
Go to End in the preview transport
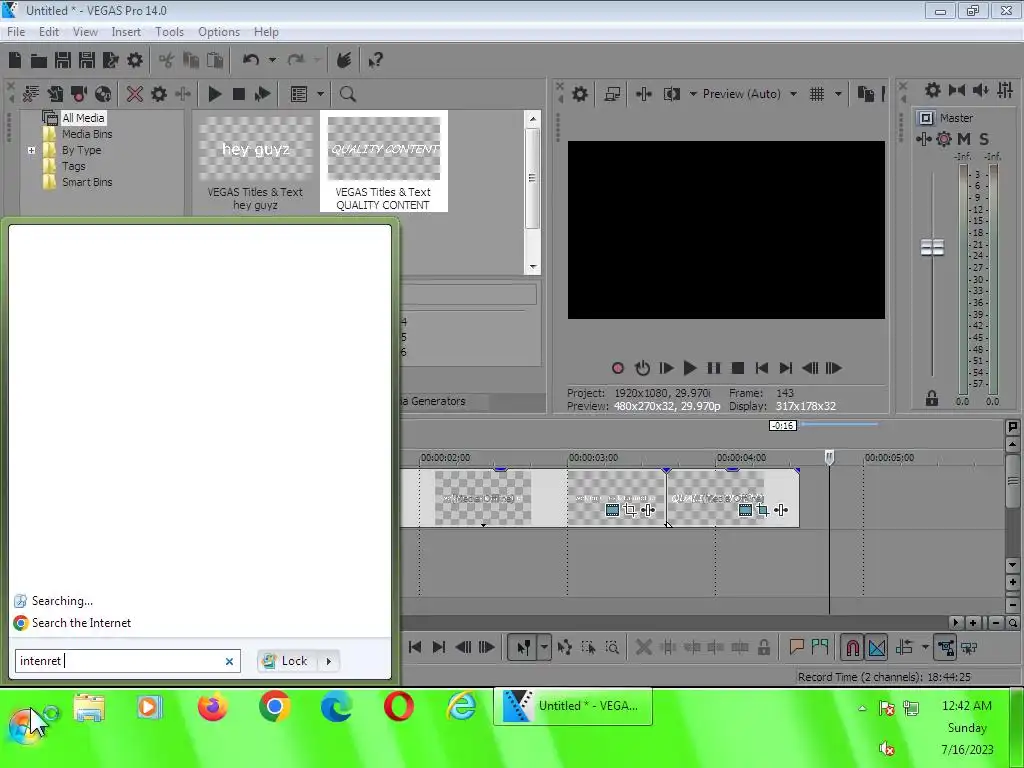[786, 368]
